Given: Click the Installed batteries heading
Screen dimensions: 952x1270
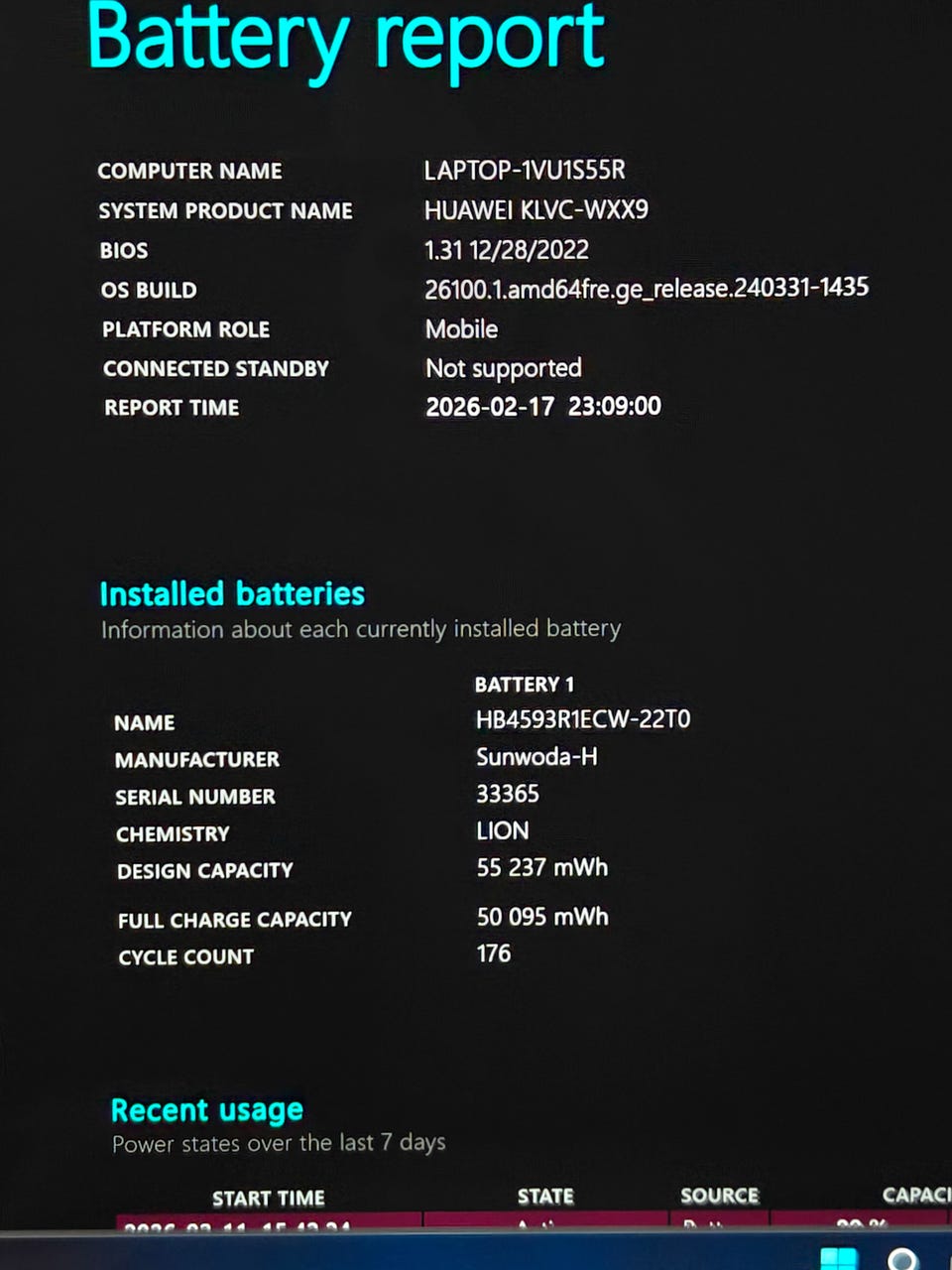Looking at the screenshot, I should (232, 593).
